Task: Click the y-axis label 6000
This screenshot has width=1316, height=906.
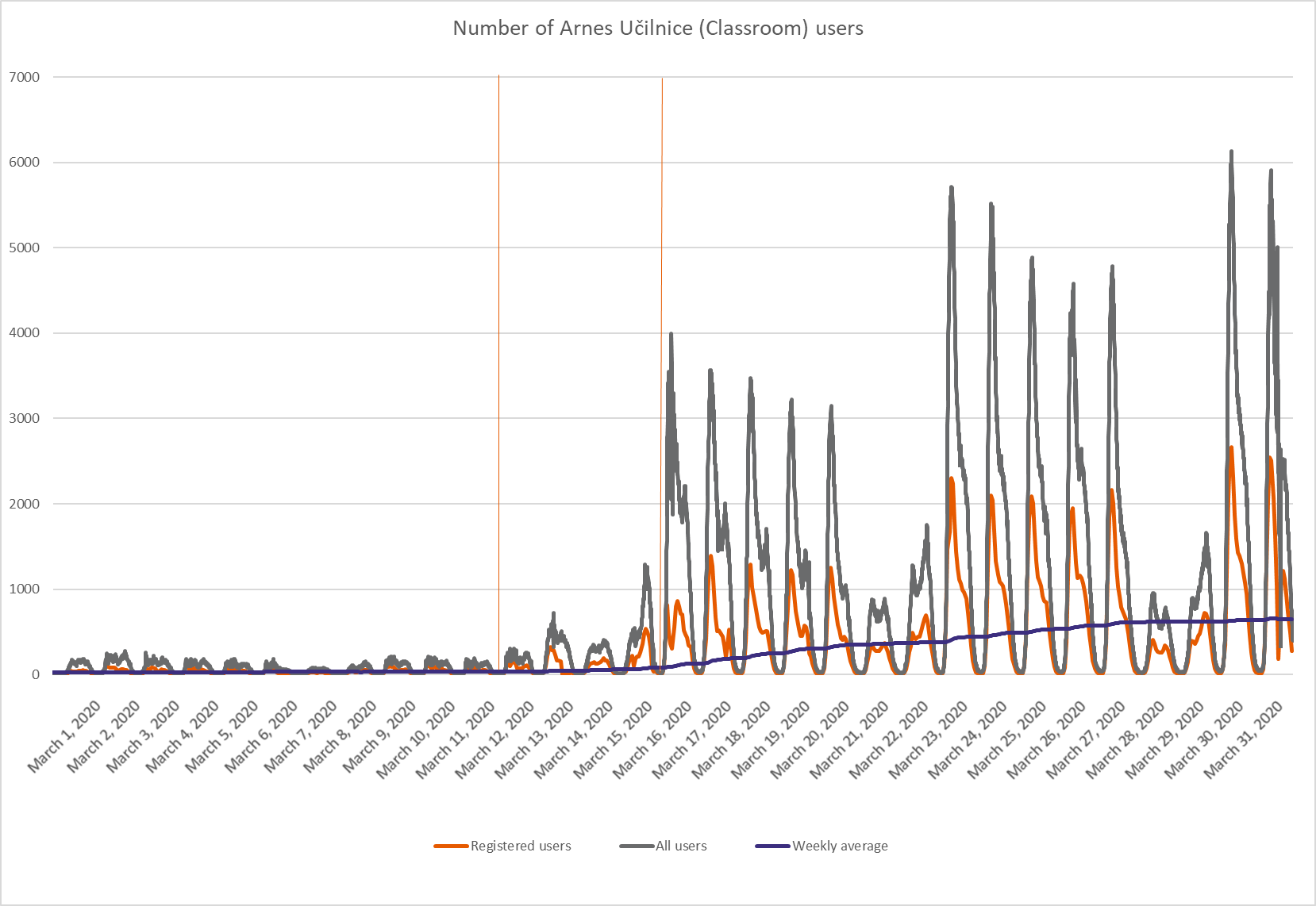Action: coord(24,162)
